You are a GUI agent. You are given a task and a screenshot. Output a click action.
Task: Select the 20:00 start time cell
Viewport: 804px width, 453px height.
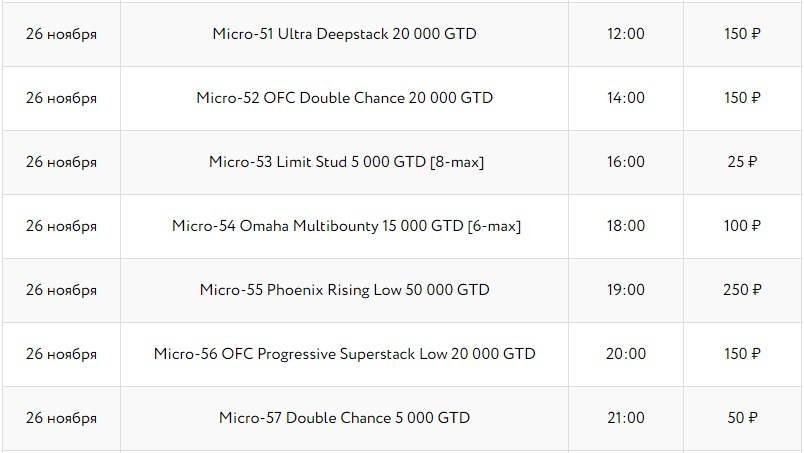click(625, 354)
